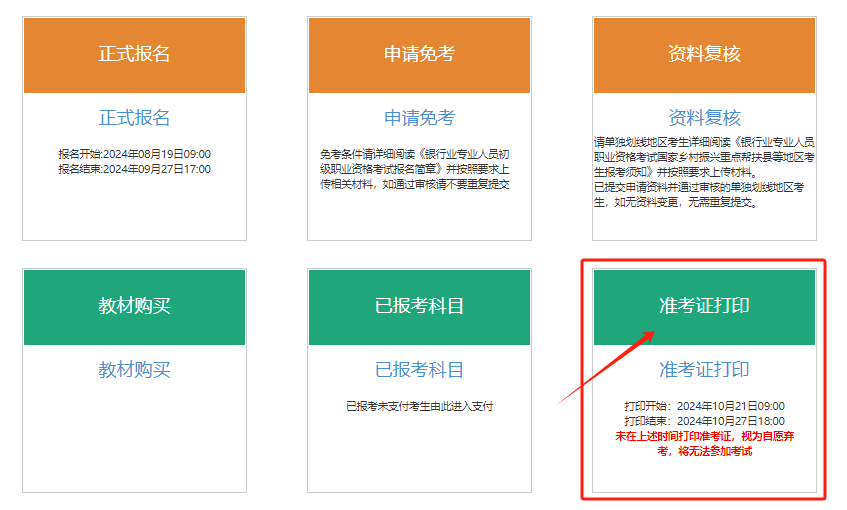Click the registration start and end dates text
This screenshot has height=510, width=847.
[134, 162]
